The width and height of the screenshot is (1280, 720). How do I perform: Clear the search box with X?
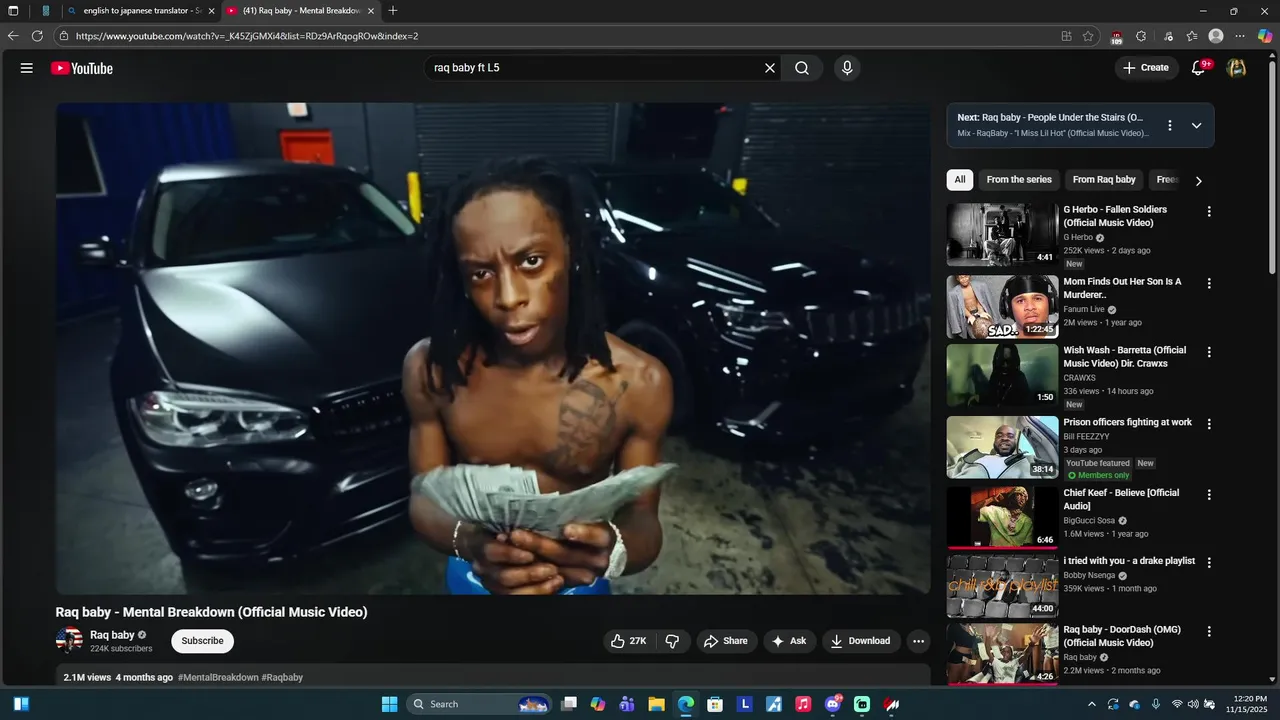[x=770, y=68]
